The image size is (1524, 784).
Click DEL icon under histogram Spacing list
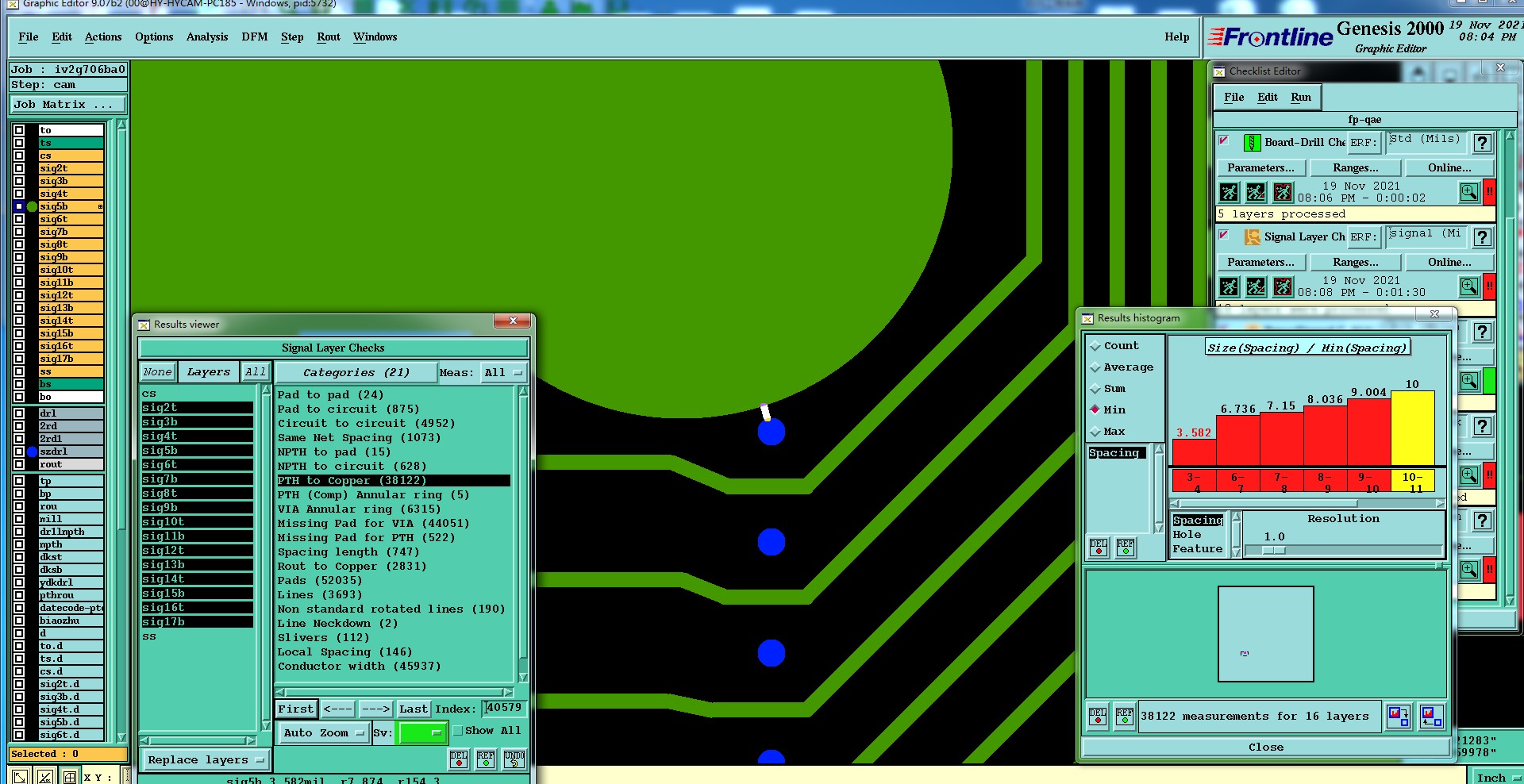[1099, 548]
